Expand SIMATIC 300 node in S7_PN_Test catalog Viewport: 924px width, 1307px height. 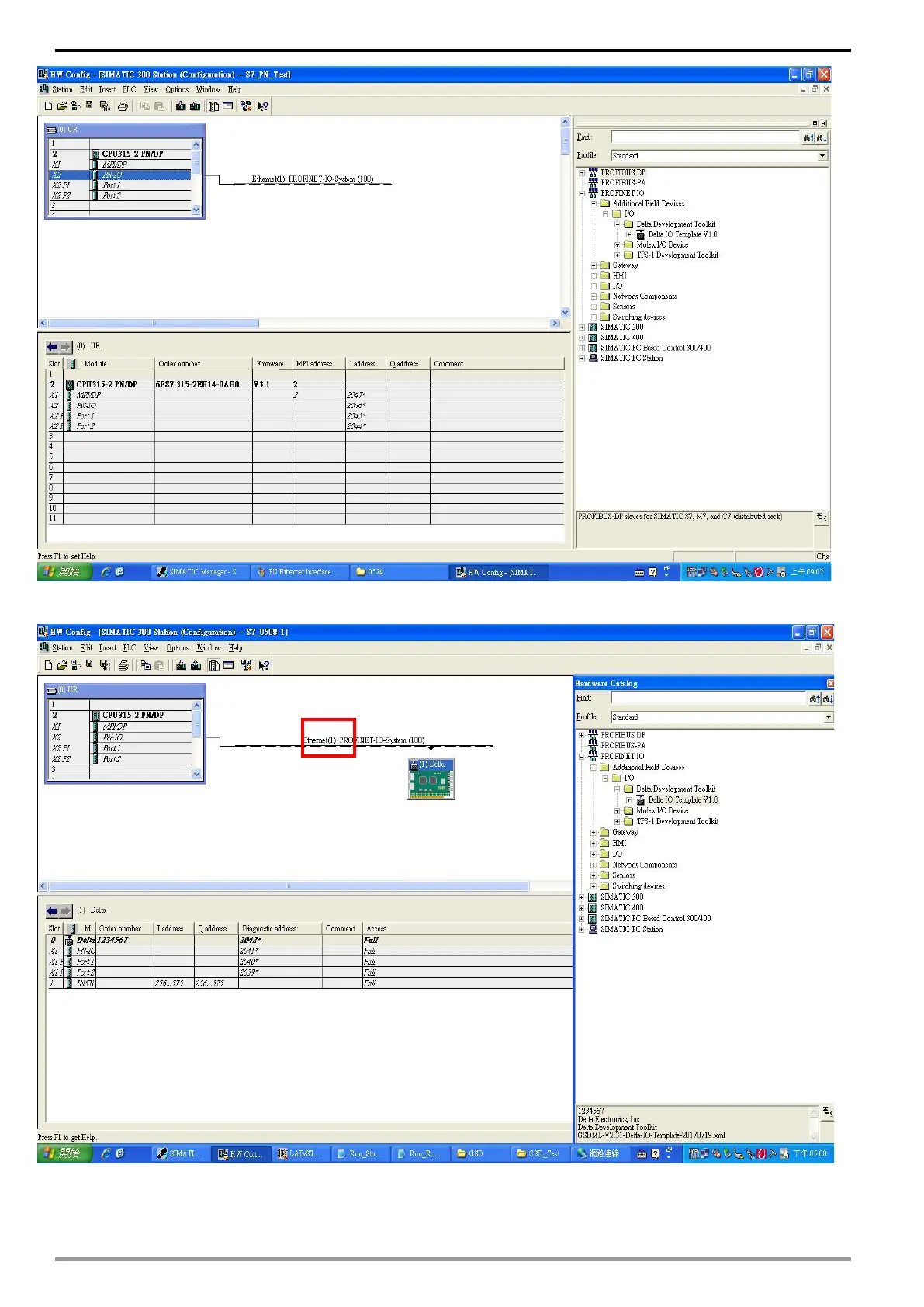(582, 328)
